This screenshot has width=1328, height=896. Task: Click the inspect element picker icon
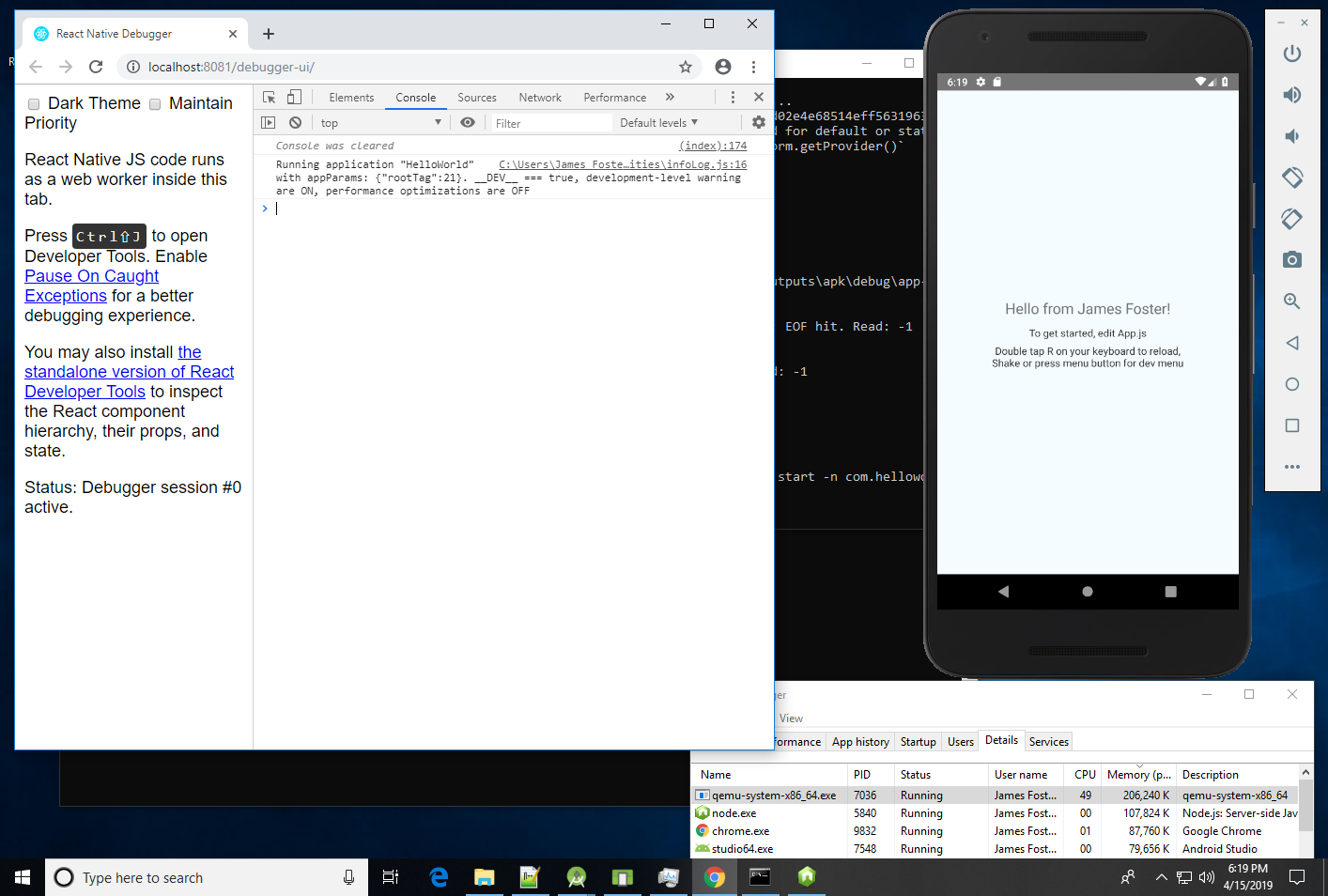click(270, 97)
